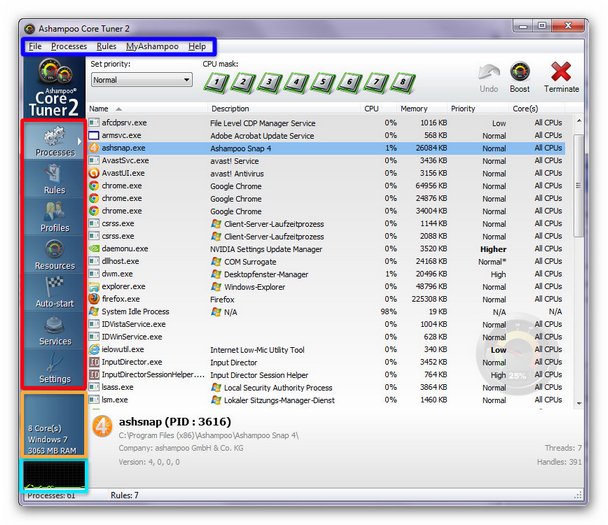Open the Resources sidebar section
Screen dimensions: 608x525
click(x=54, y=255)
